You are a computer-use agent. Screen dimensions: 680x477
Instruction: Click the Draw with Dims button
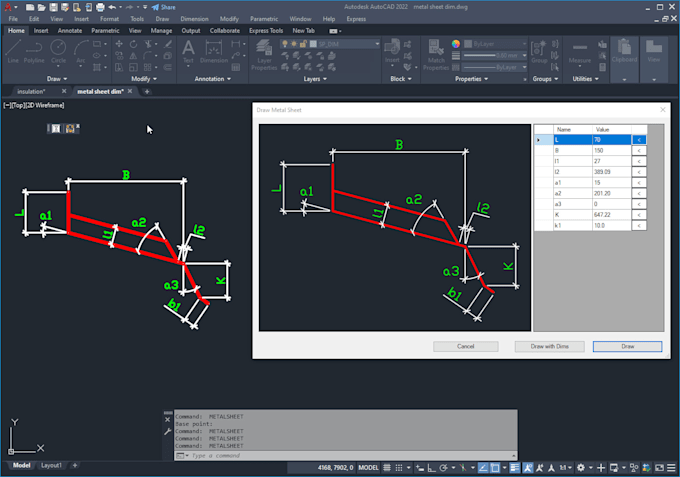point(549,346)
